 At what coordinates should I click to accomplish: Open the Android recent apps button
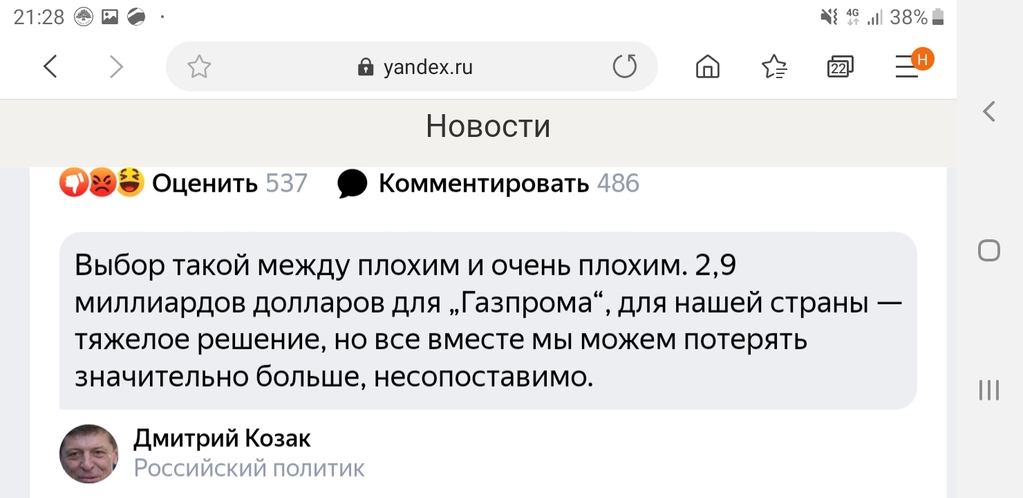pos(989,390)
